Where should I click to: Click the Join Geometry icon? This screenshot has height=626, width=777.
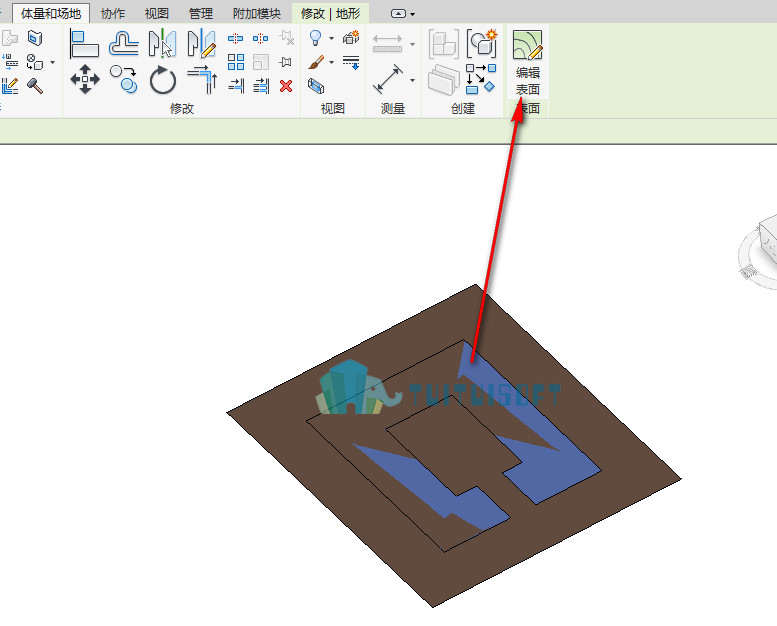(35, 62)
